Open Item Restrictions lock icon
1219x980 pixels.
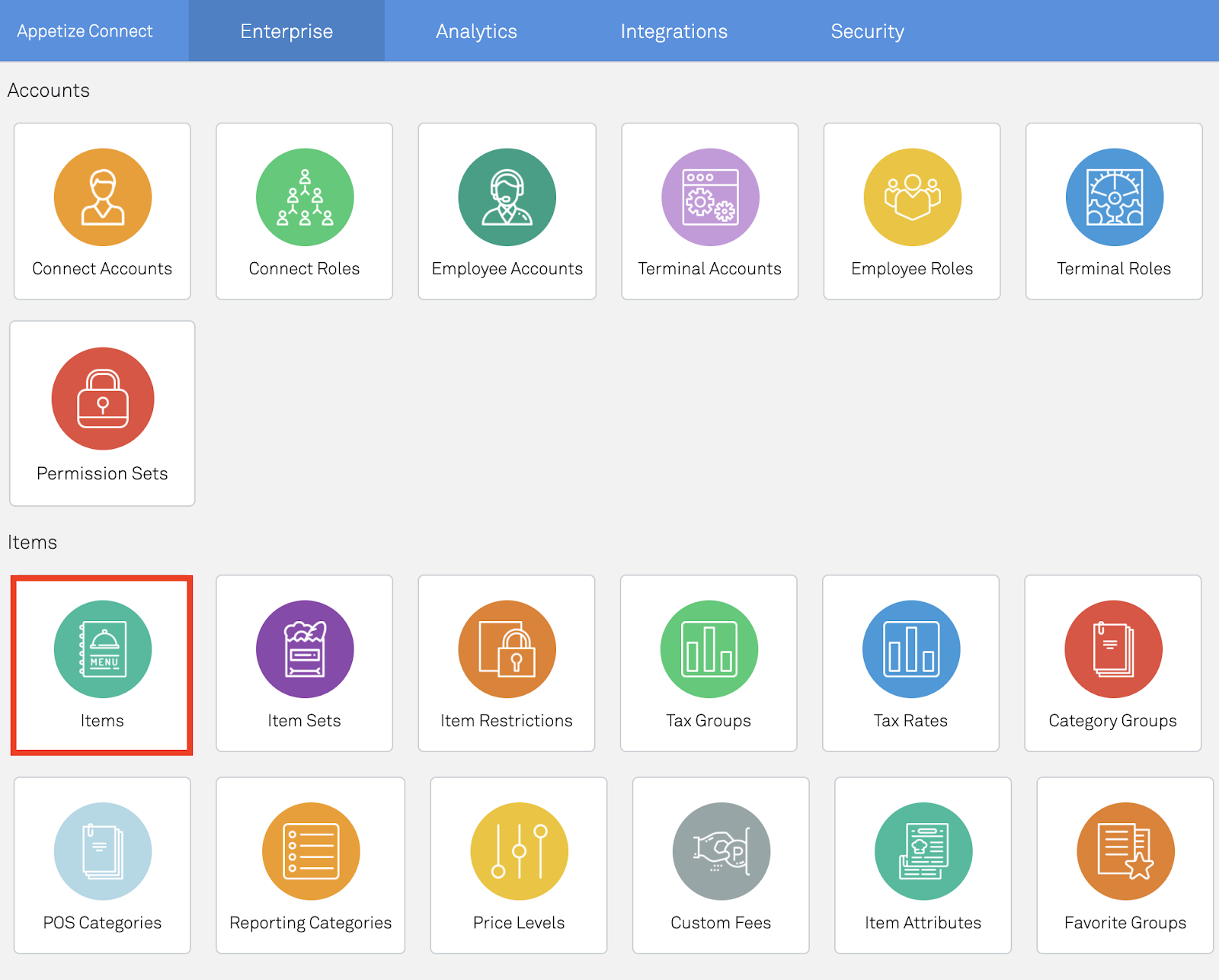(x=507, y=649)
